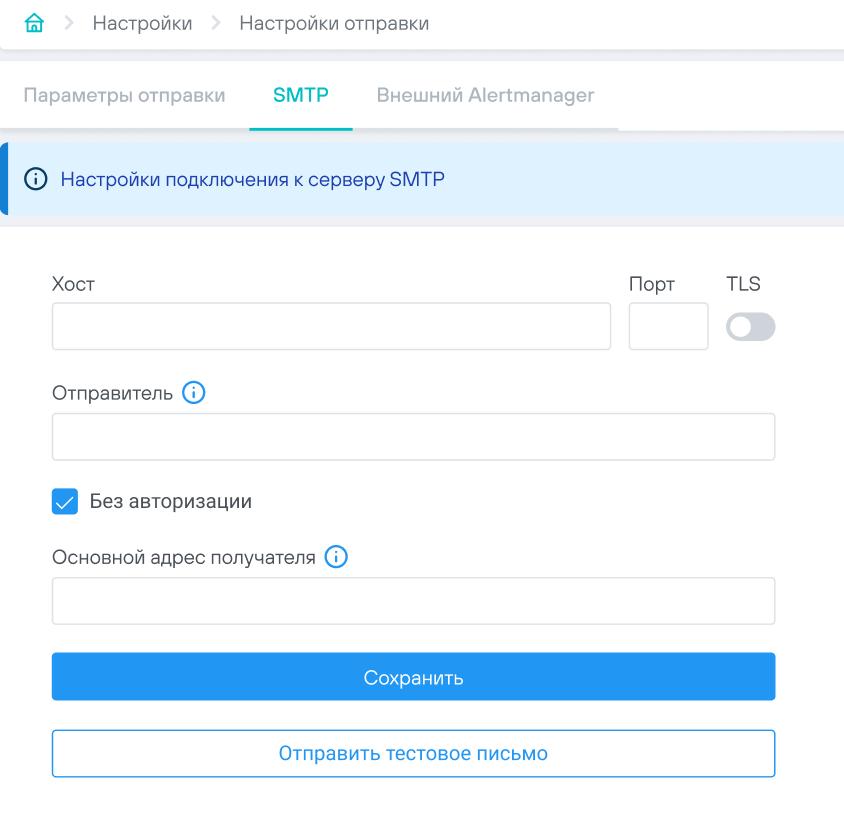The image size is (844, 816).
Task: Click Настройки отправки breadcrumb item
Action: (x=334, y=23)
